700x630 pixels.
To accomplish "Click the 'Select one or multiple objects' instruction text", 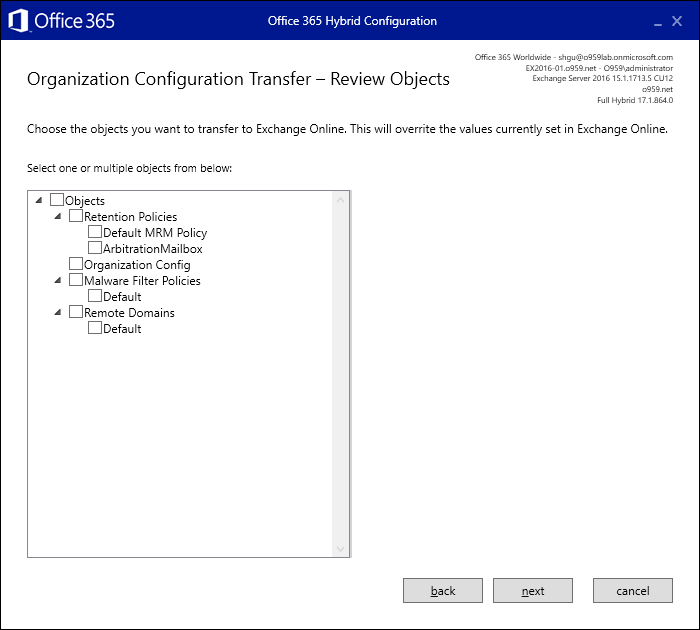I will point(129,168).
